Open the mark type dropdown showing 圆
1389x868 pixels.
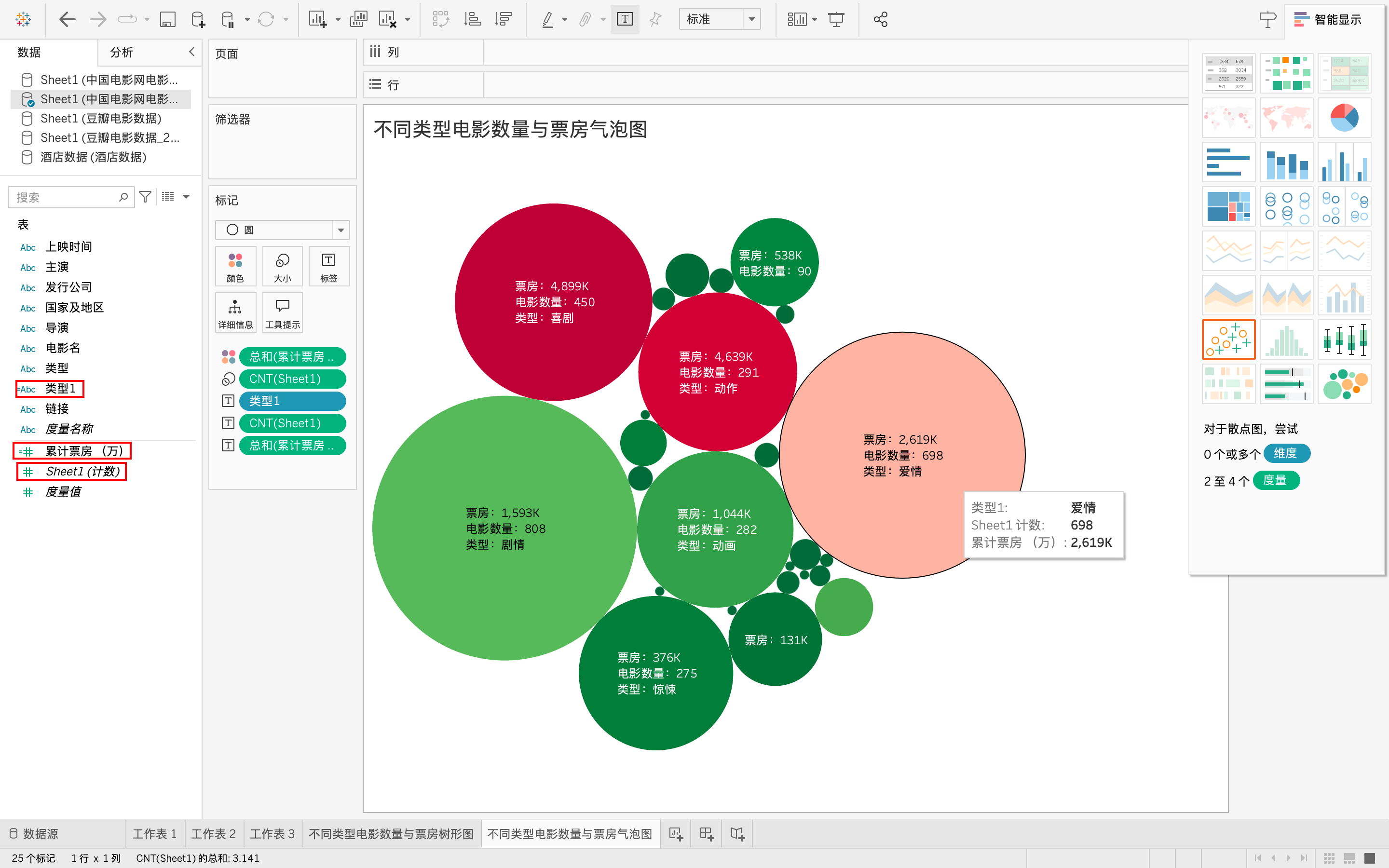tap(283, 230)
